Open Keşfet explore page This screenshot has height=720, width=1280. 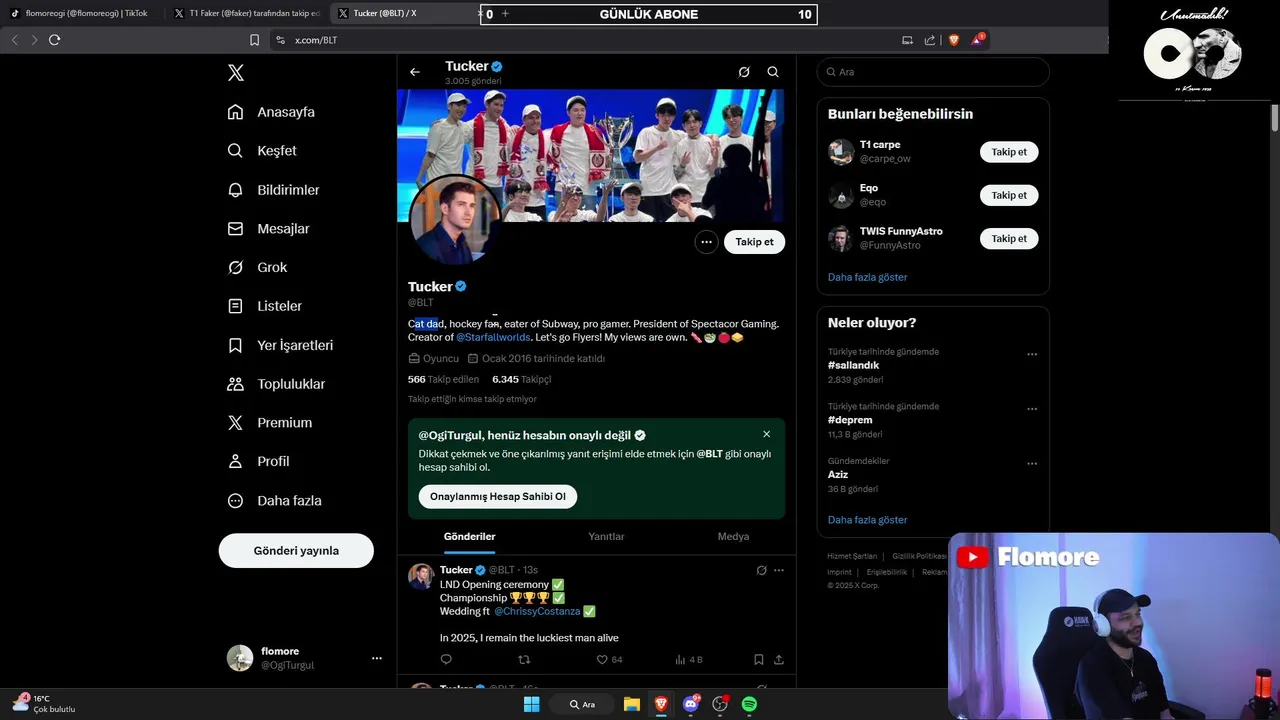coord(262,151)
